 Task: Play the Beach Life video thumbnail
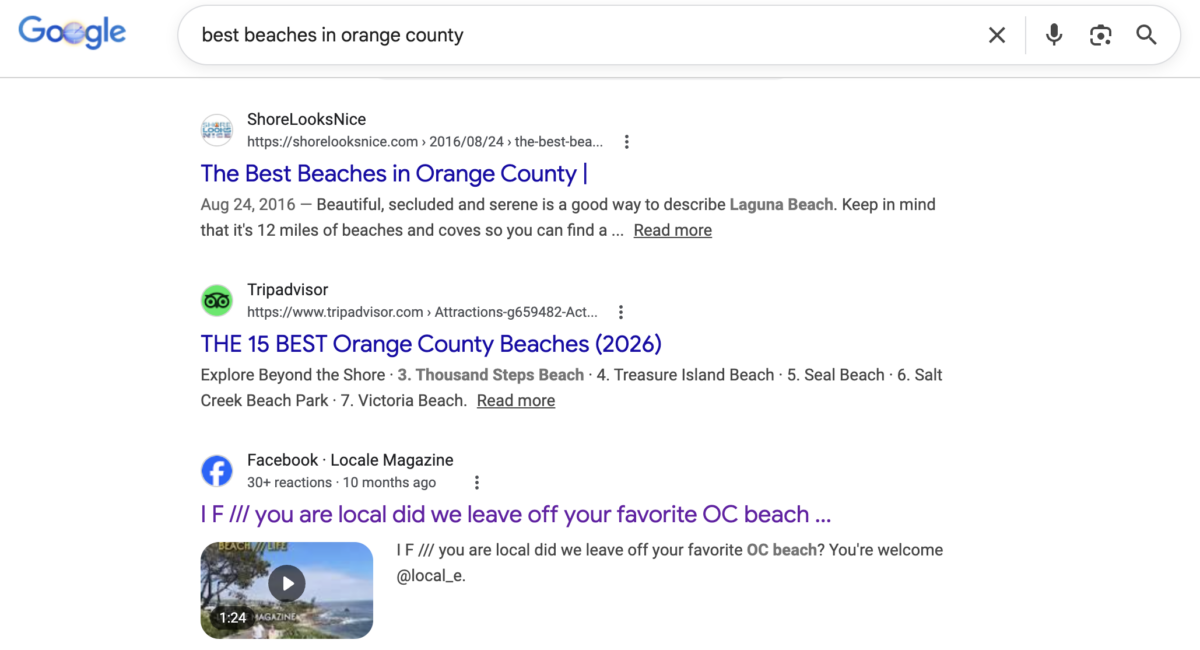(286, 583)
